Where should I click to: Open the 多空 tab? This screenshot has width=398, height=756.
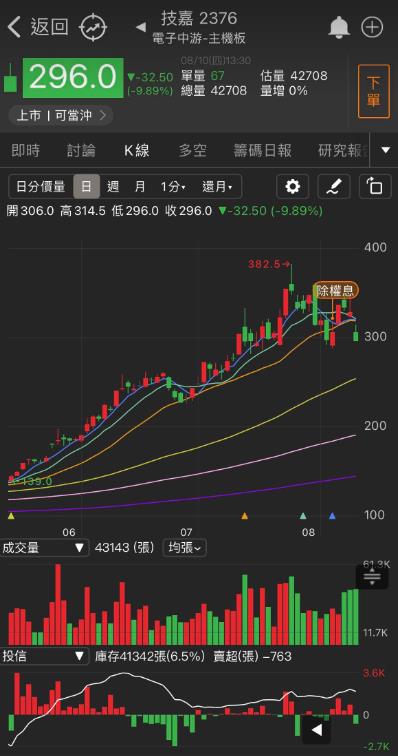pos(192,150)
